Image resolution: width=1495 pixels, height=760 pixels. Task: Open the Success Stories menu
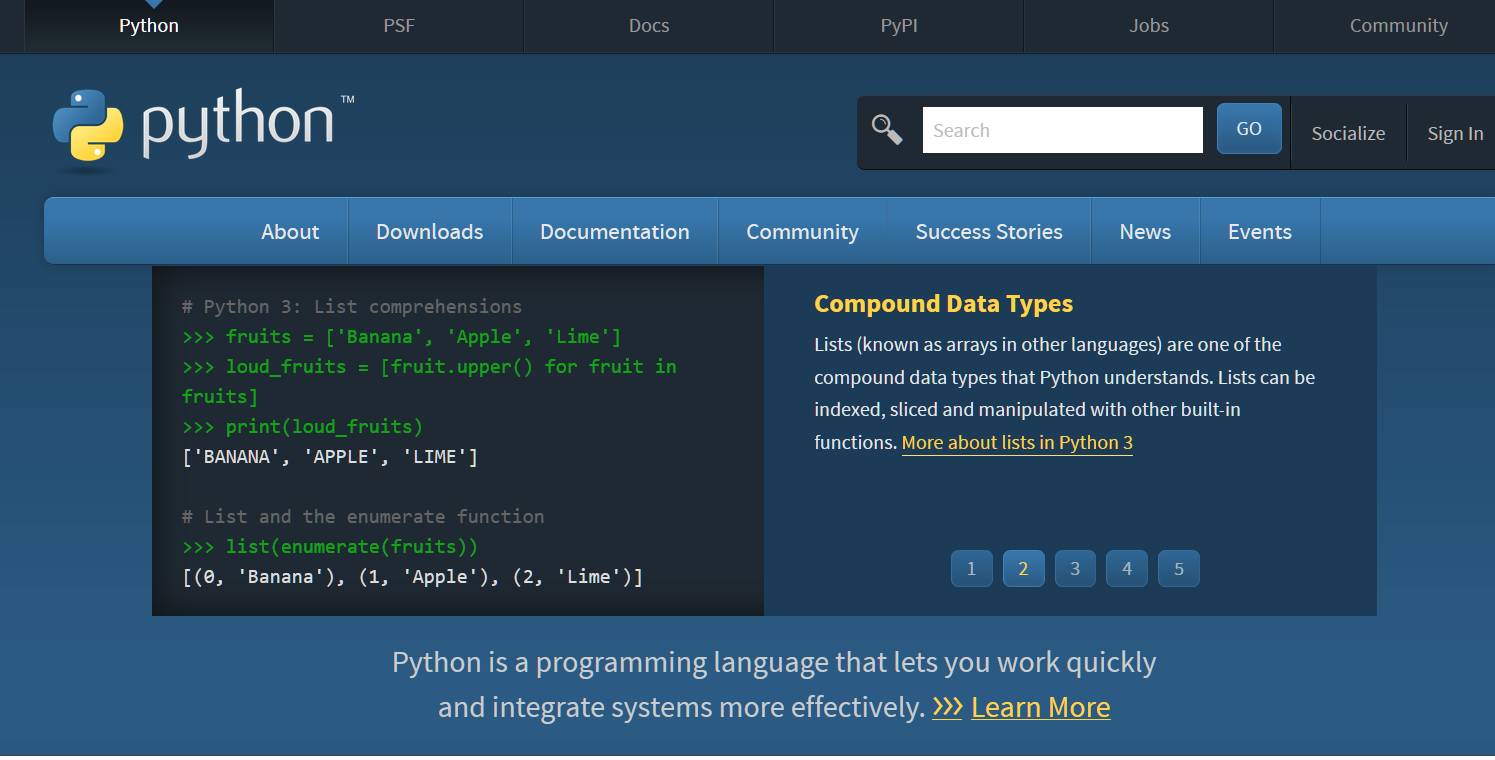[989, 231]
